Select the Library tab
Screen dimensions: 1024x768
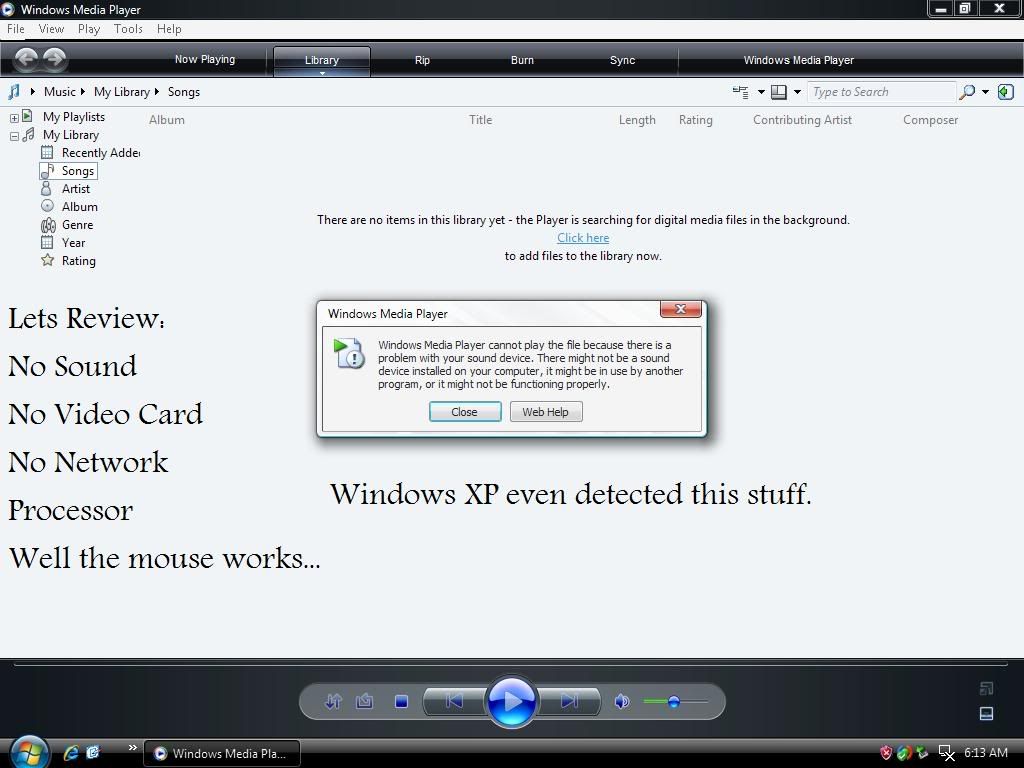point(322,59)
